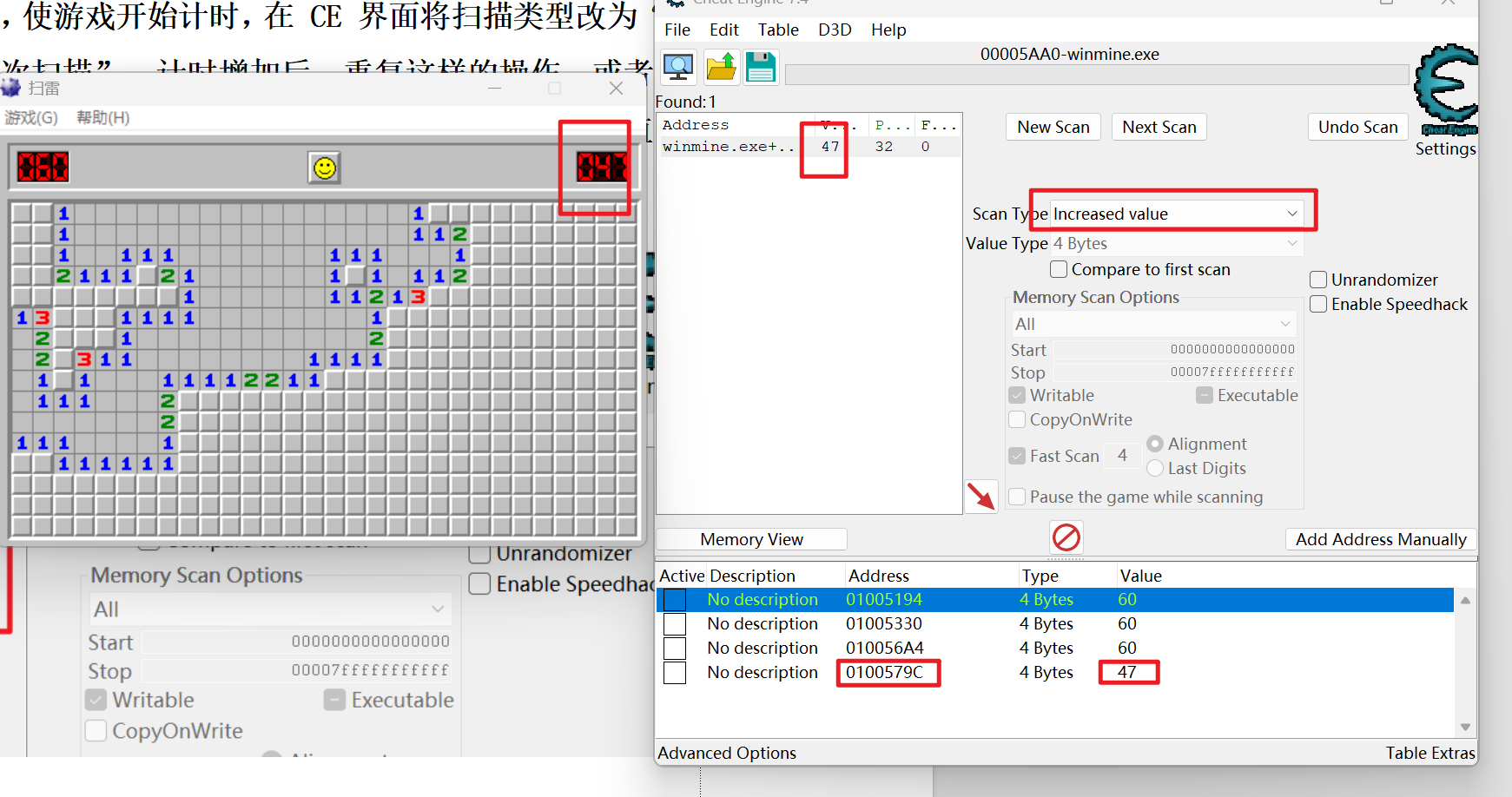The image size is (1512, 797).
Task: Select the found winmine.exe address row
Action: pos(809,147)
